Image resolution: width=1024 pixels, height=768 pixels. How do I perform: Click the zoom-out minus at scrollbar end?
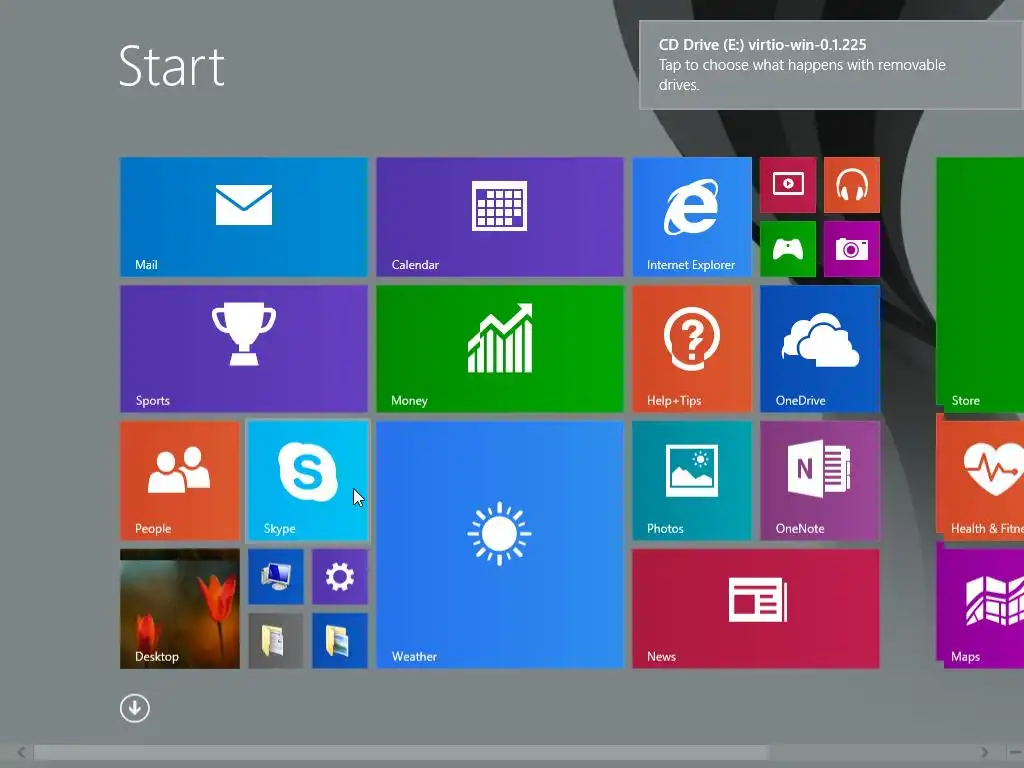pyautogui.click(x=1015, y=752)
